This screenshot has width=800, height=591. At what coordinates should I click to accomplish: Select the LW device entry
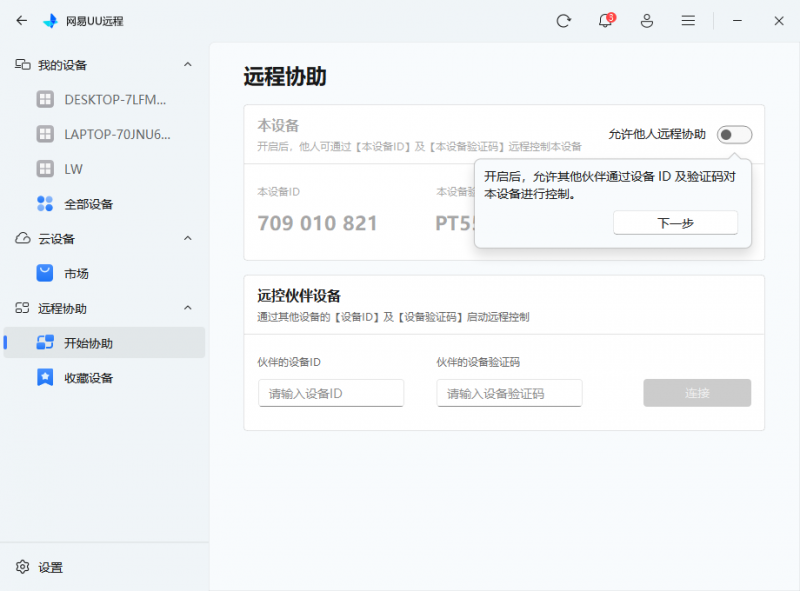tap(70, 169)
